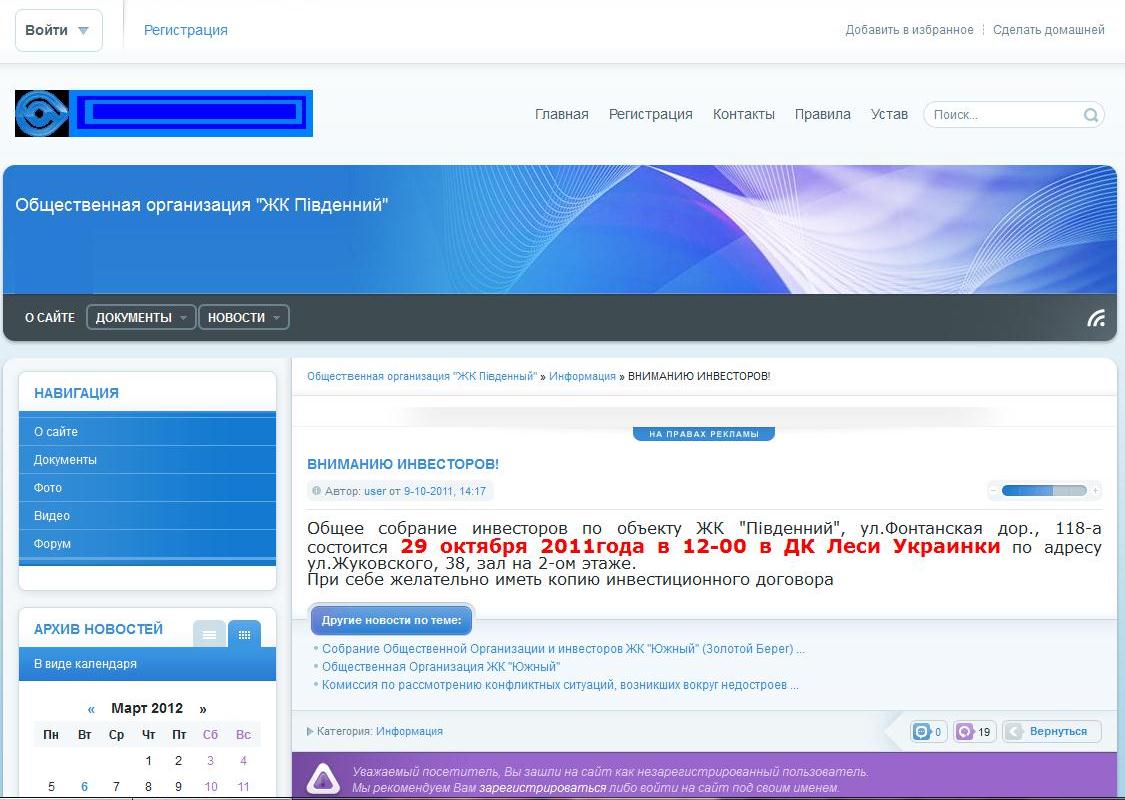The height and width of the screenshot is (800, 1125).
Task: Open Контакты in the top menu
Action: tap(743, 114)
